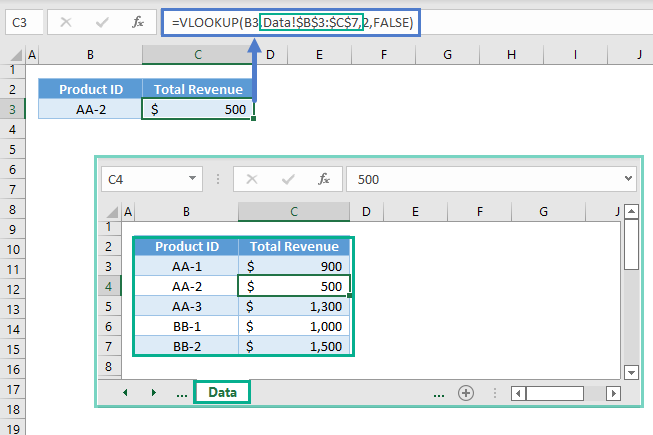Viewport: 653px width, 435px height.
Task: Switch to the Data sheet tab
Action: point(222,393)
